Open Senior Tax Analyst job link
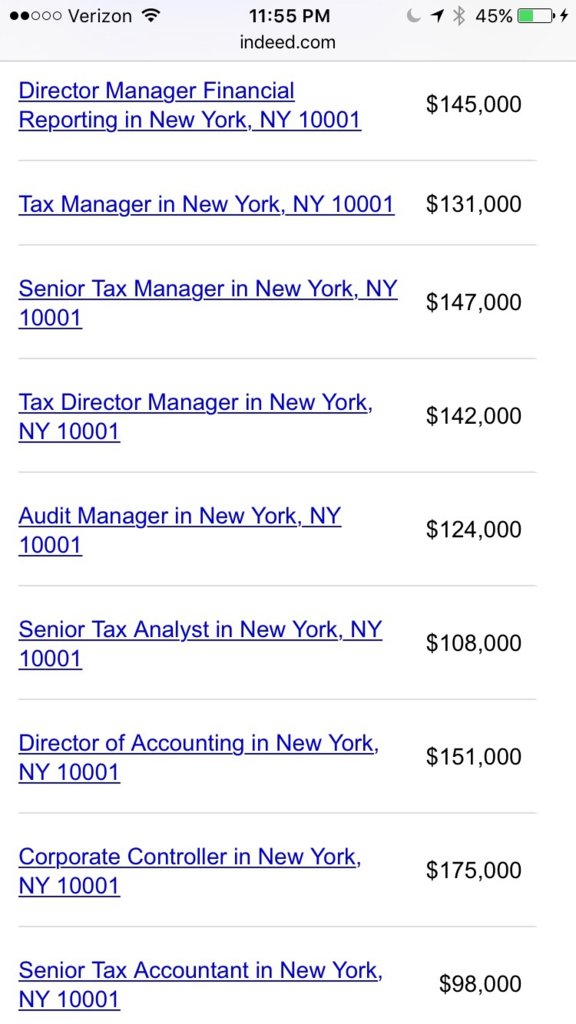Image resolution: width=576 pixels, height=1024 pixels. pos(200,643)
